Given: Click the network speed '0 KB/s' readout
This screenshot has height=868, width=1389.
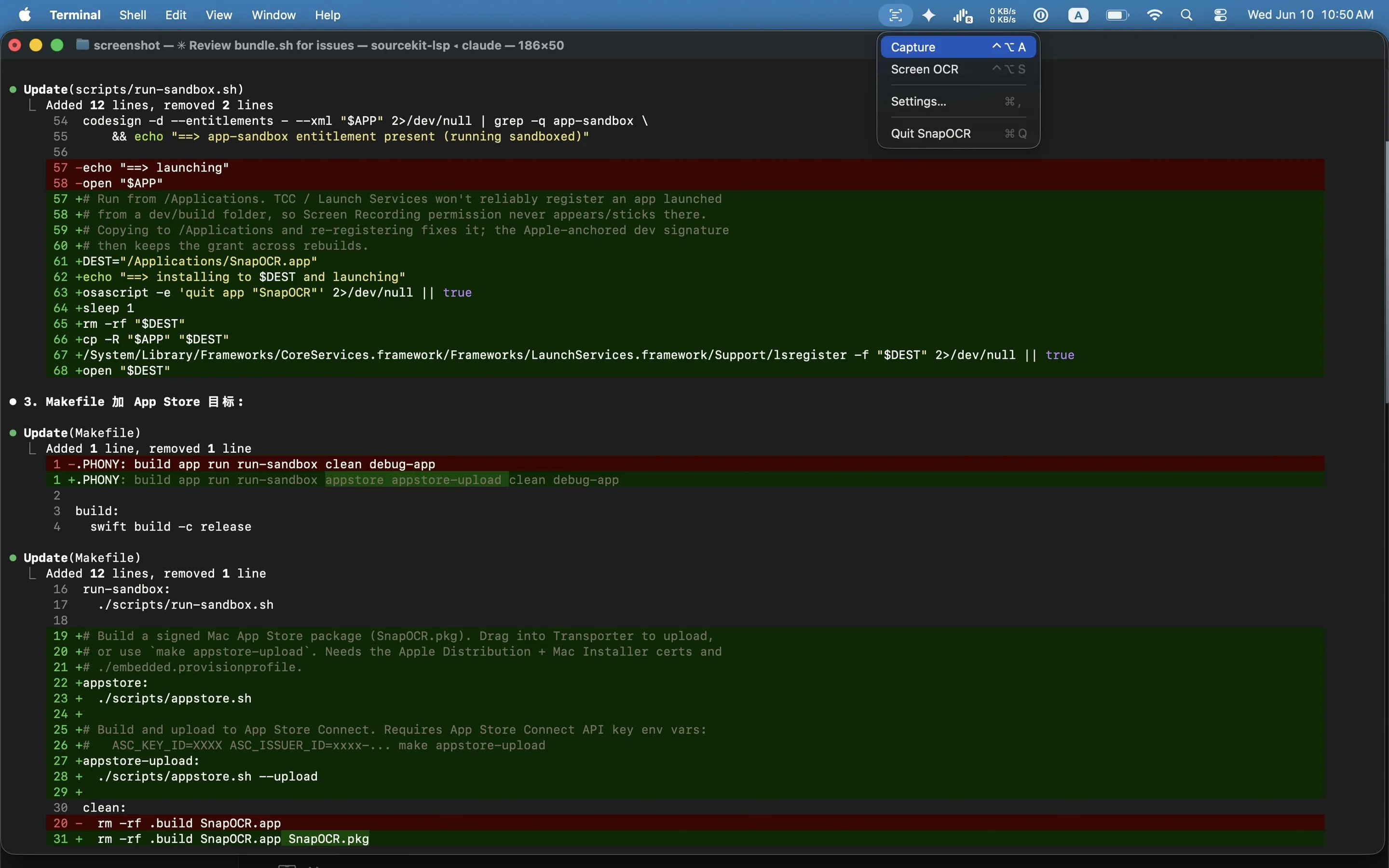Looking at the screenshot, I should click(x=1003, y=15).
